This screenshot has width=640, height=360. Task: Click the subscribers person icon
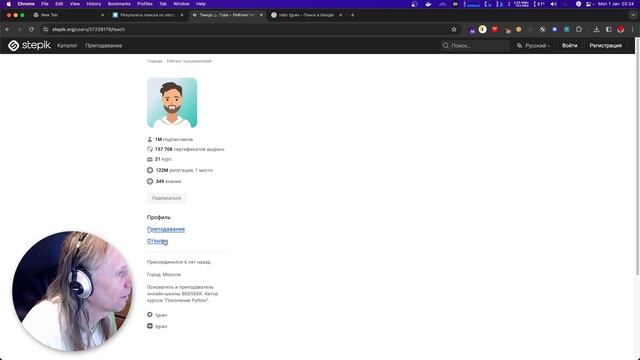pyautogui.click(x=150, y=139)
